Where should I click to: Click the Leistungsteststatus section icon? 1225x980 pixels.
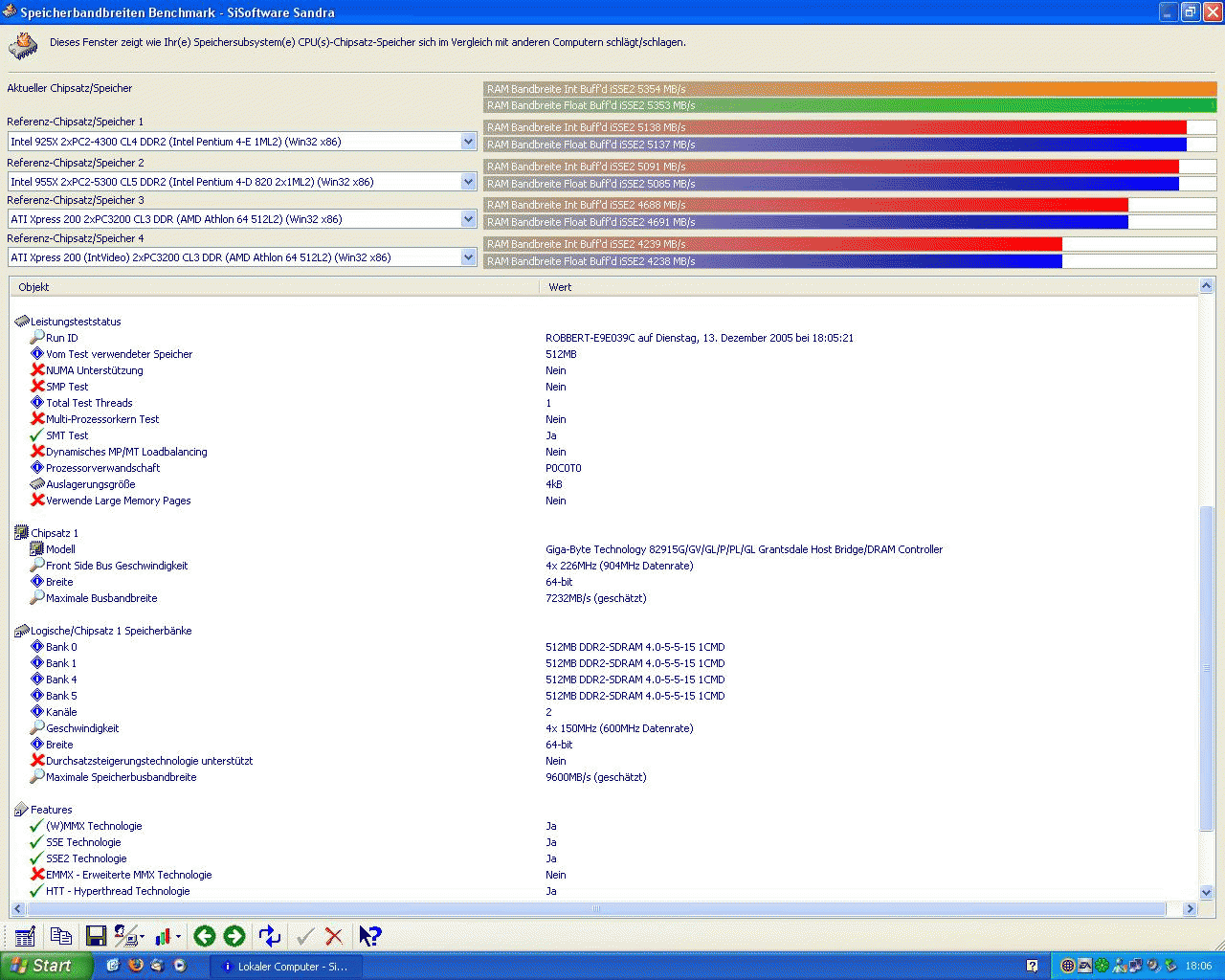pos(21,322)
